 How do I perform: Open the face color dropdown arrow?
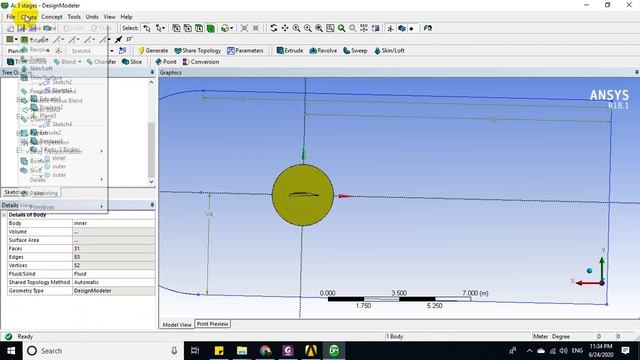pos(16,40)
